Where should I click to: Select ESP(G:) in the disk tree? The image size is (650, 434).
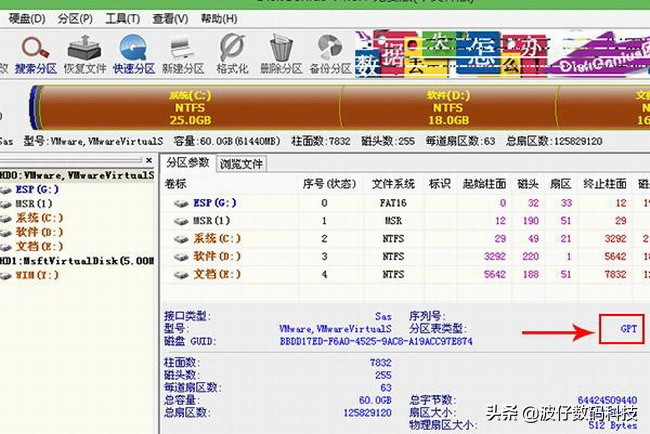point(37,189)
